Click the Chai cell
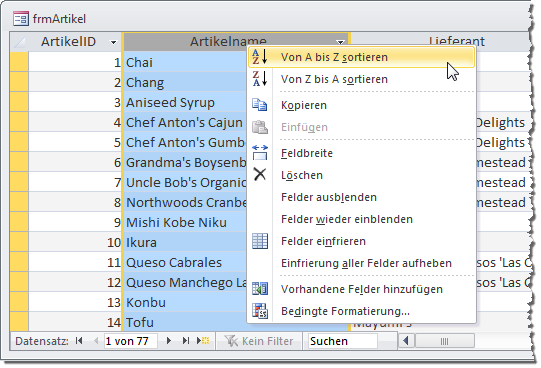This screenshot has width=541, height=368. click(x=185, y=62)
